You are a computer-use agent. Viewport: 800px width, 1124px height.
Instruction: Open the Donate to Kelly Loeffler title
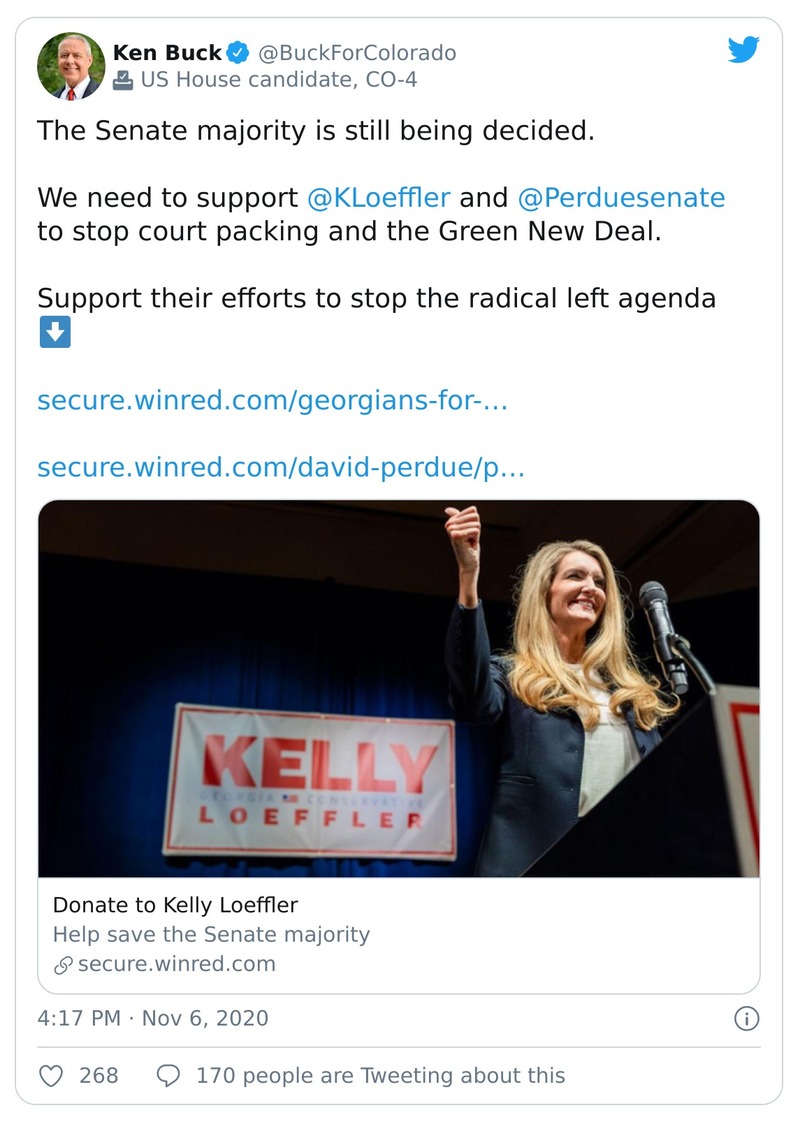[175, 905]
